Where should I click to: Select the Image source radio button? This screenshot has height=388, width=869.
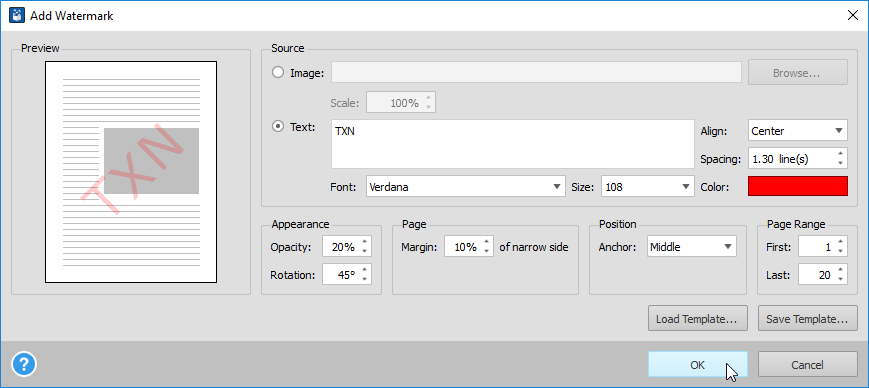coord(278,73)
